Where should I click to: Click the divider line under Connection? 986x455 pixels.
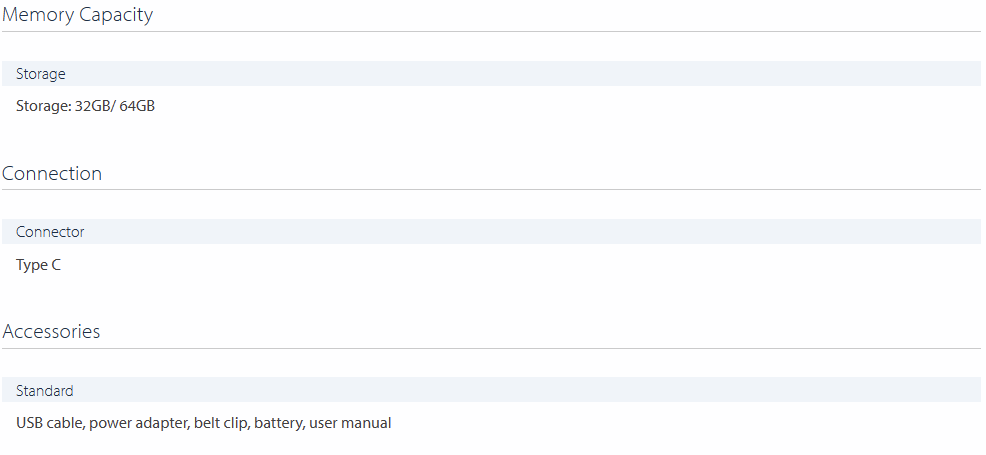click(x=491, y=189)
